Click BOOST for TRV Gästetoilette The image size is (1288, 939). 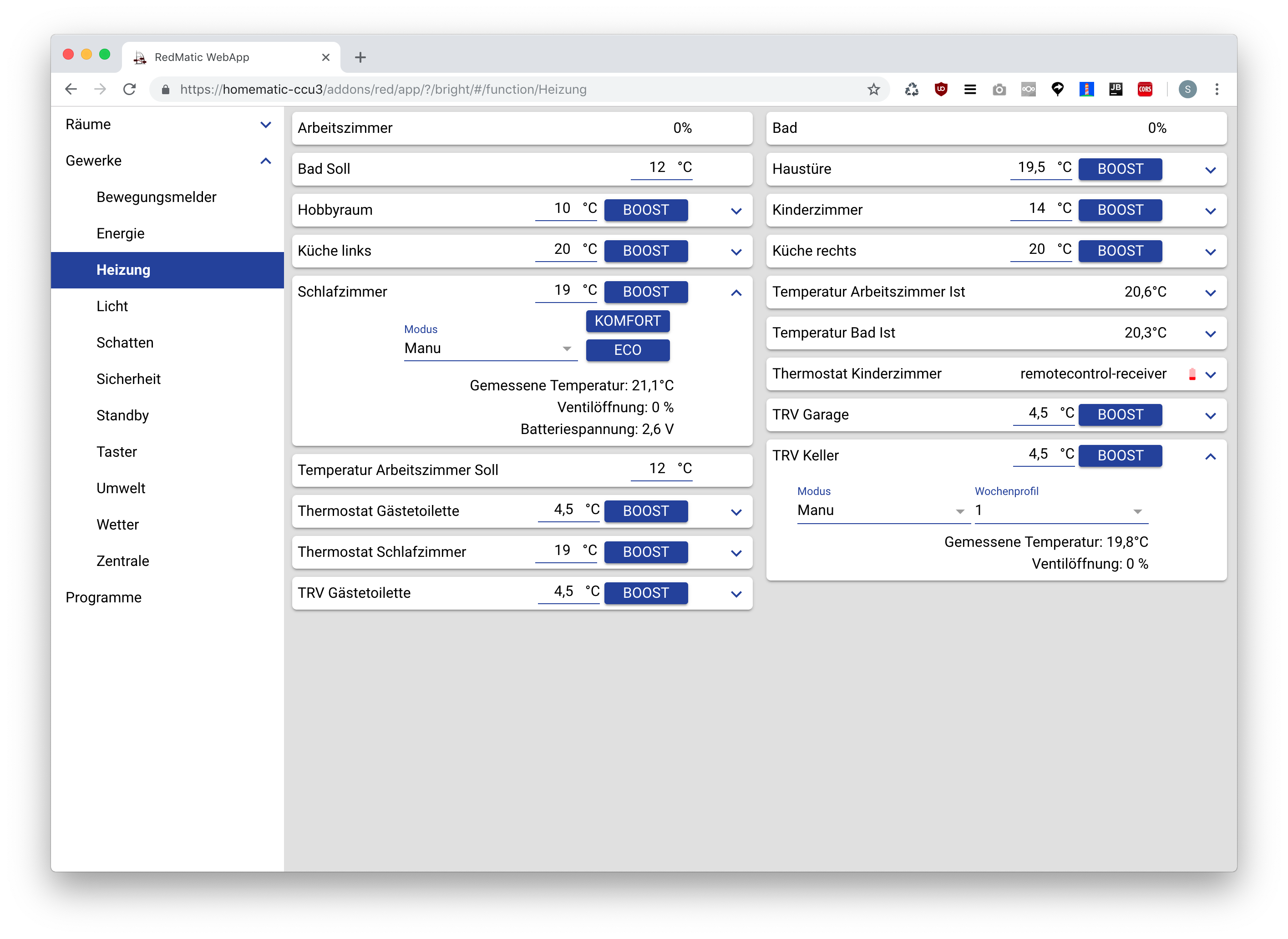pyautogui.click(x=645, y=593)
